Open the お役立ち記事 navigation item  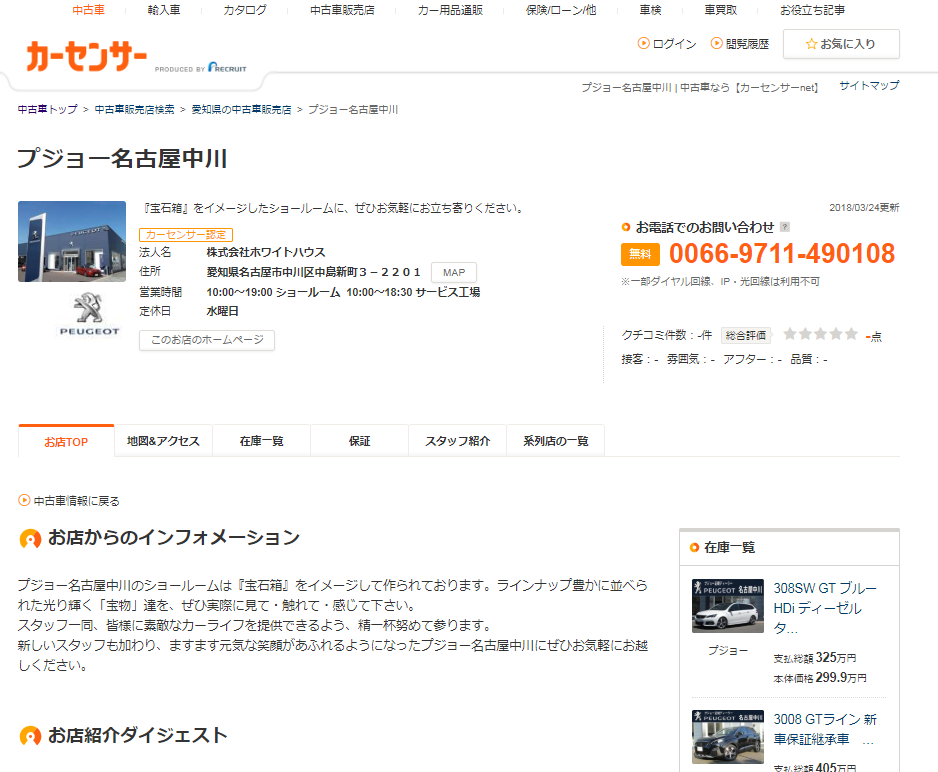[x=812, y=10]
